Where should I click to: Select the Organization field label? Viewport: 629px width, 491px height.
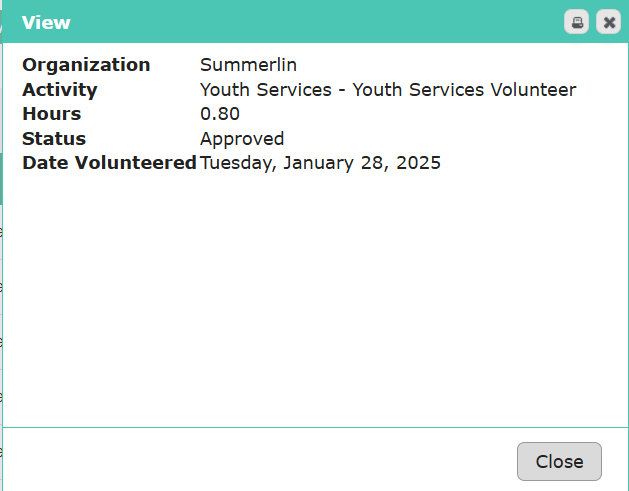click(x=86, y=65)
